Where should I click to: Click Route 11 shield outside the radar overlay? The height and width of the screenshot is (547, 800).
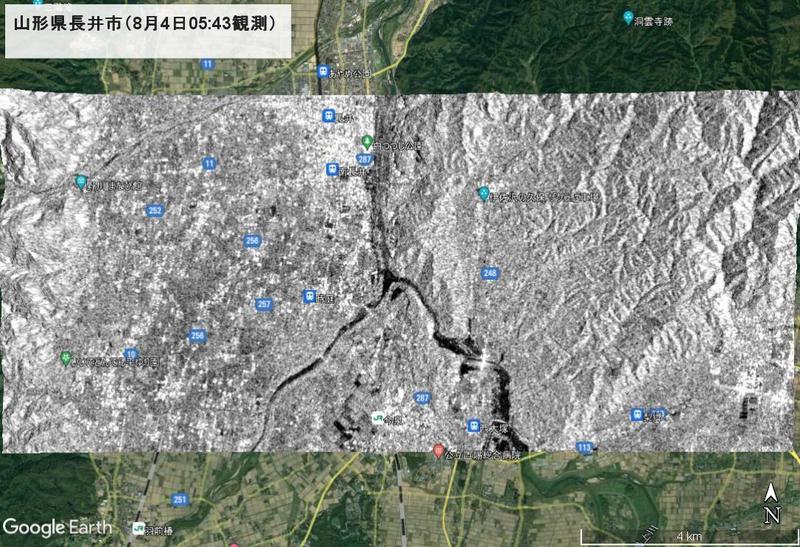click(207, 64)
